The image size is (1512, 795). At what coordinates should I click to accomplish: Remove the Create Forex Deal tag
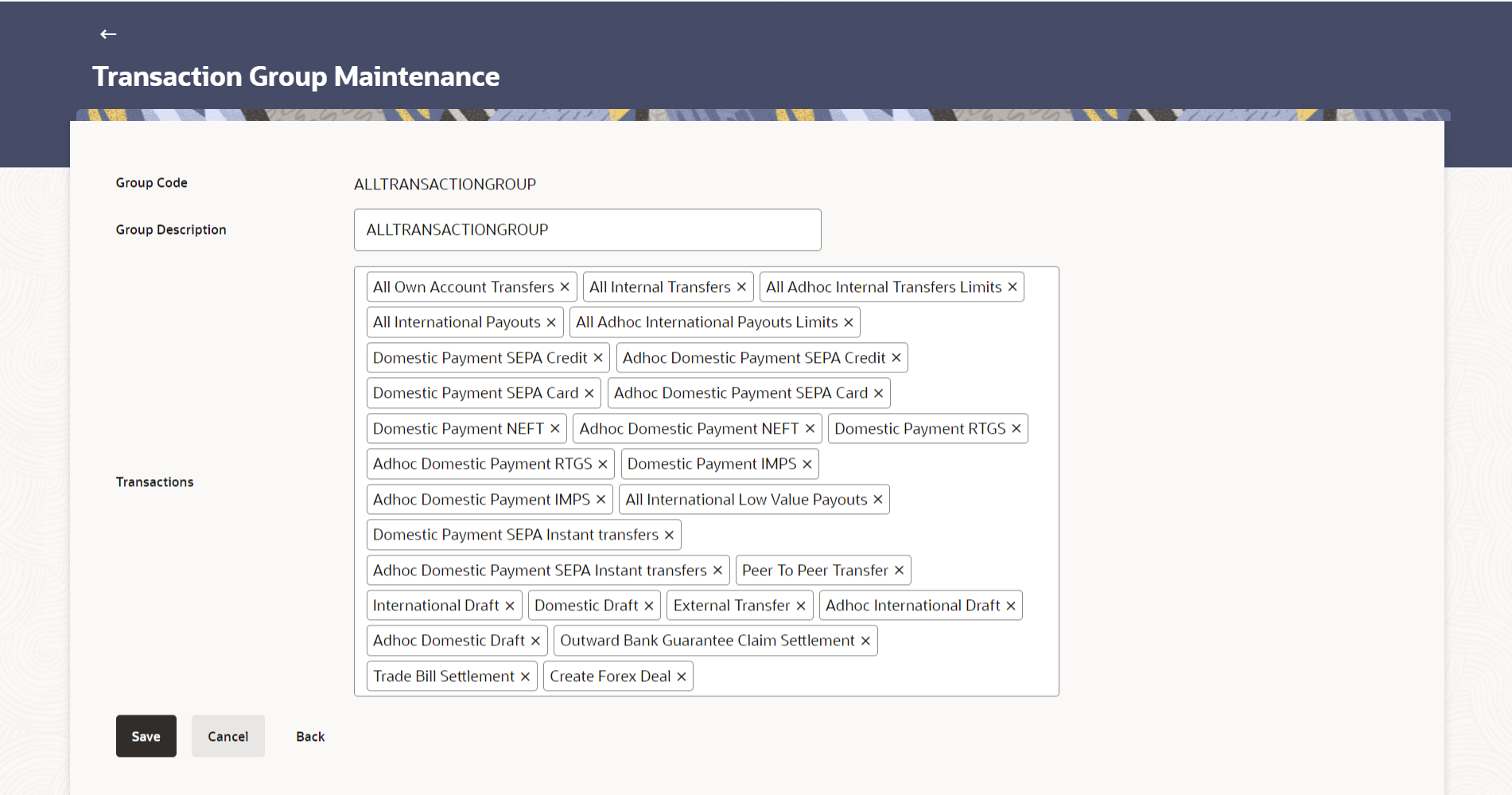[x=682, y=676]
